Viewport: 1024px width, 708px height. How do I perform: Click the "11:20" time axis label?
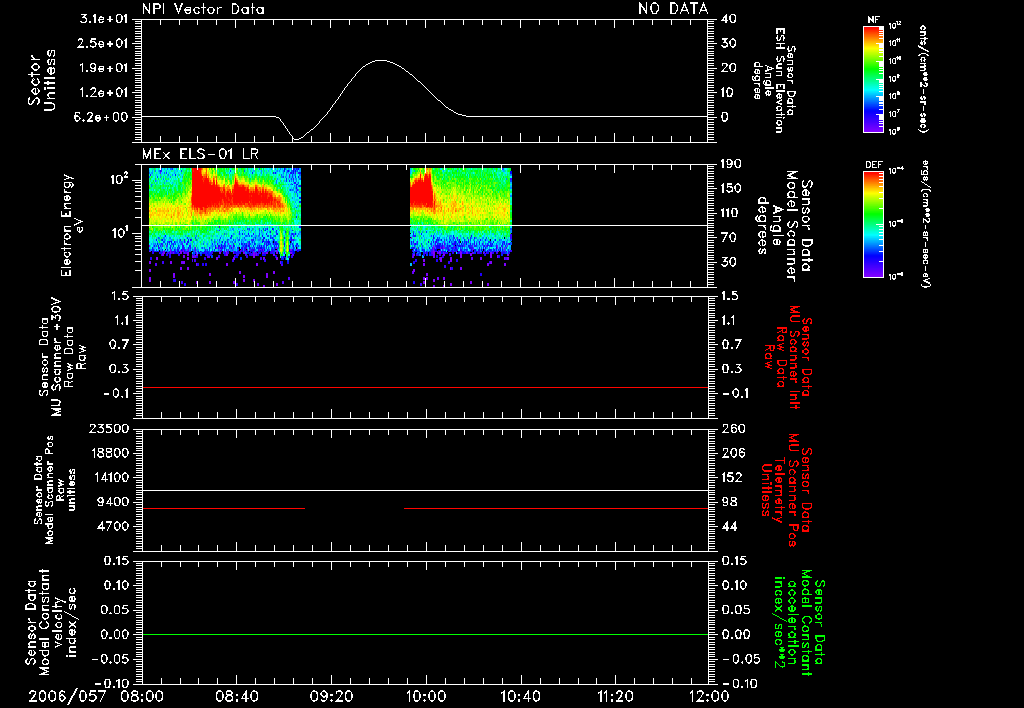(x=614, y=696)
